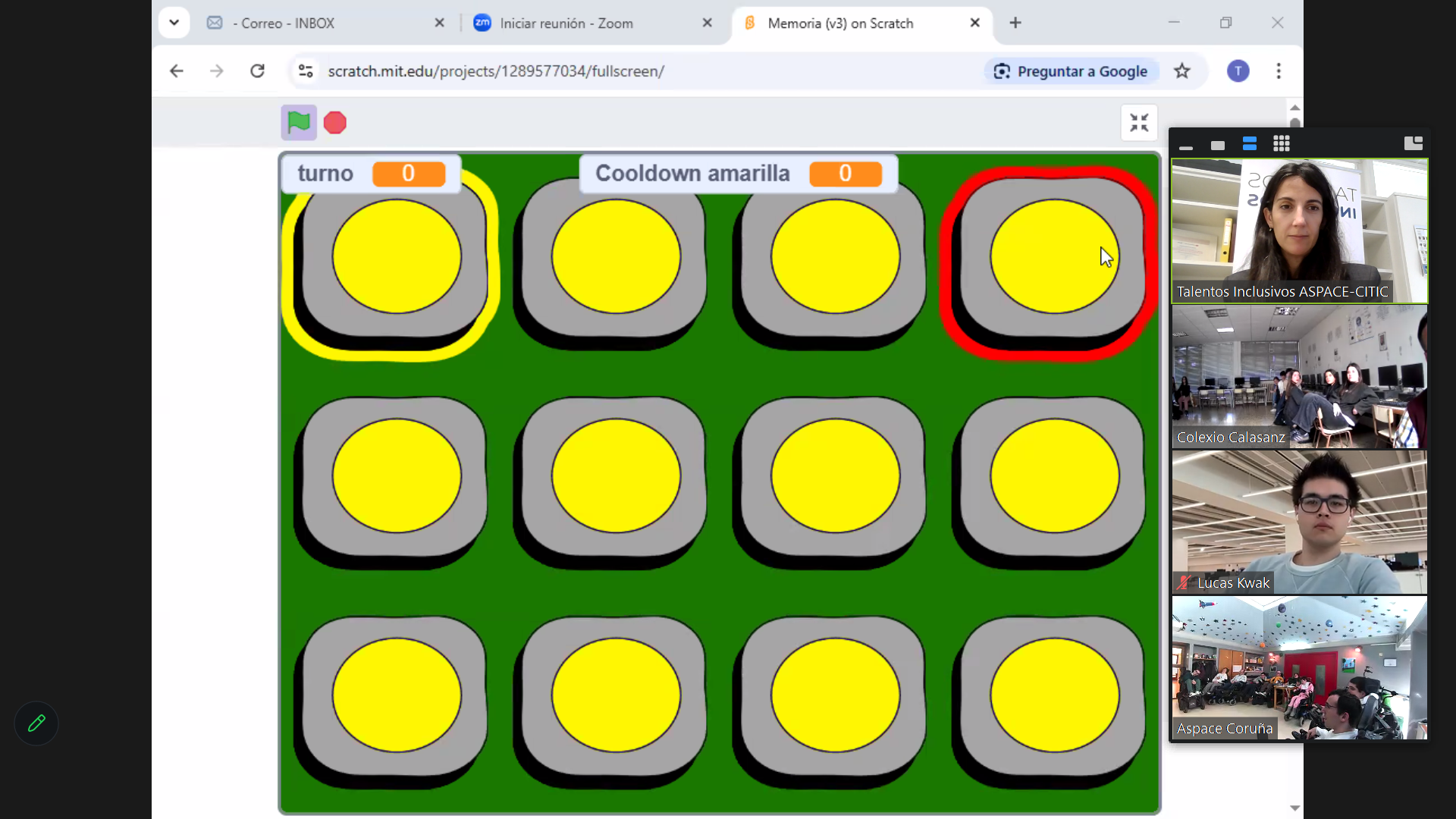This screenshot has height=819, width=1456.
Task: Collapse the Zoom video panel to a bar
Action: 1186,147
